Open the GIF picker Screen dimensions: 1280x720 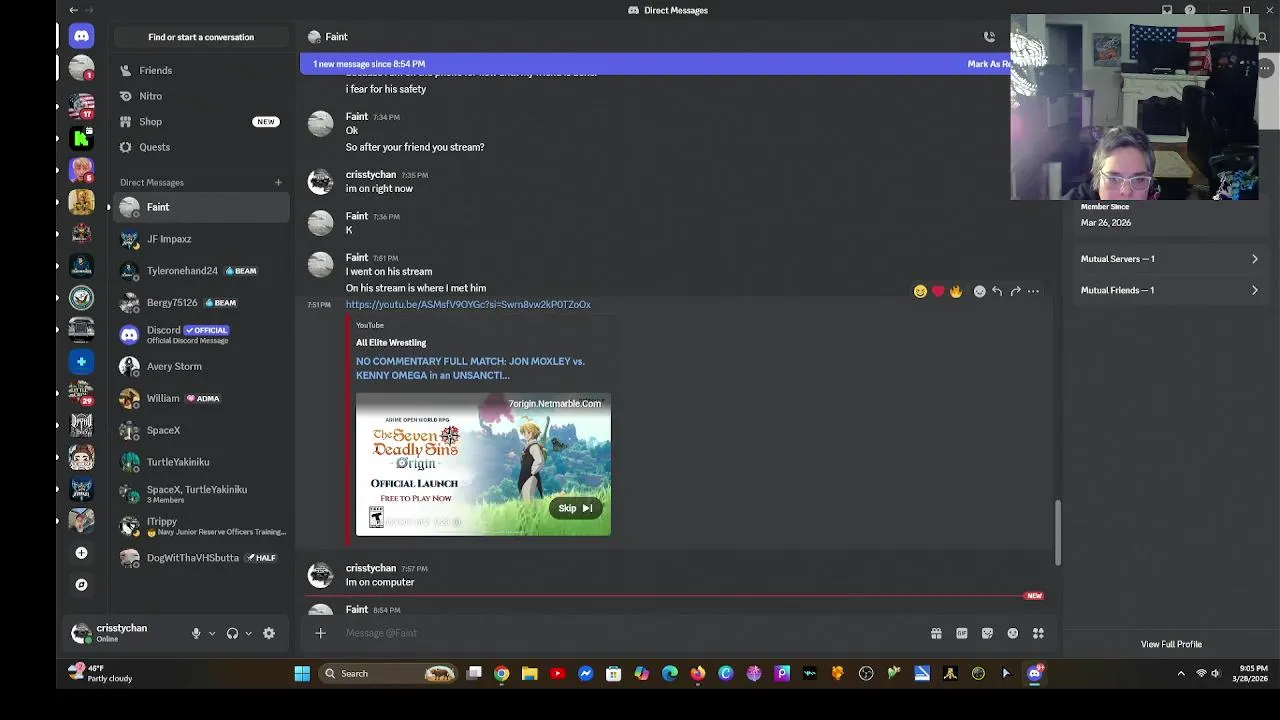pos(961,633)
